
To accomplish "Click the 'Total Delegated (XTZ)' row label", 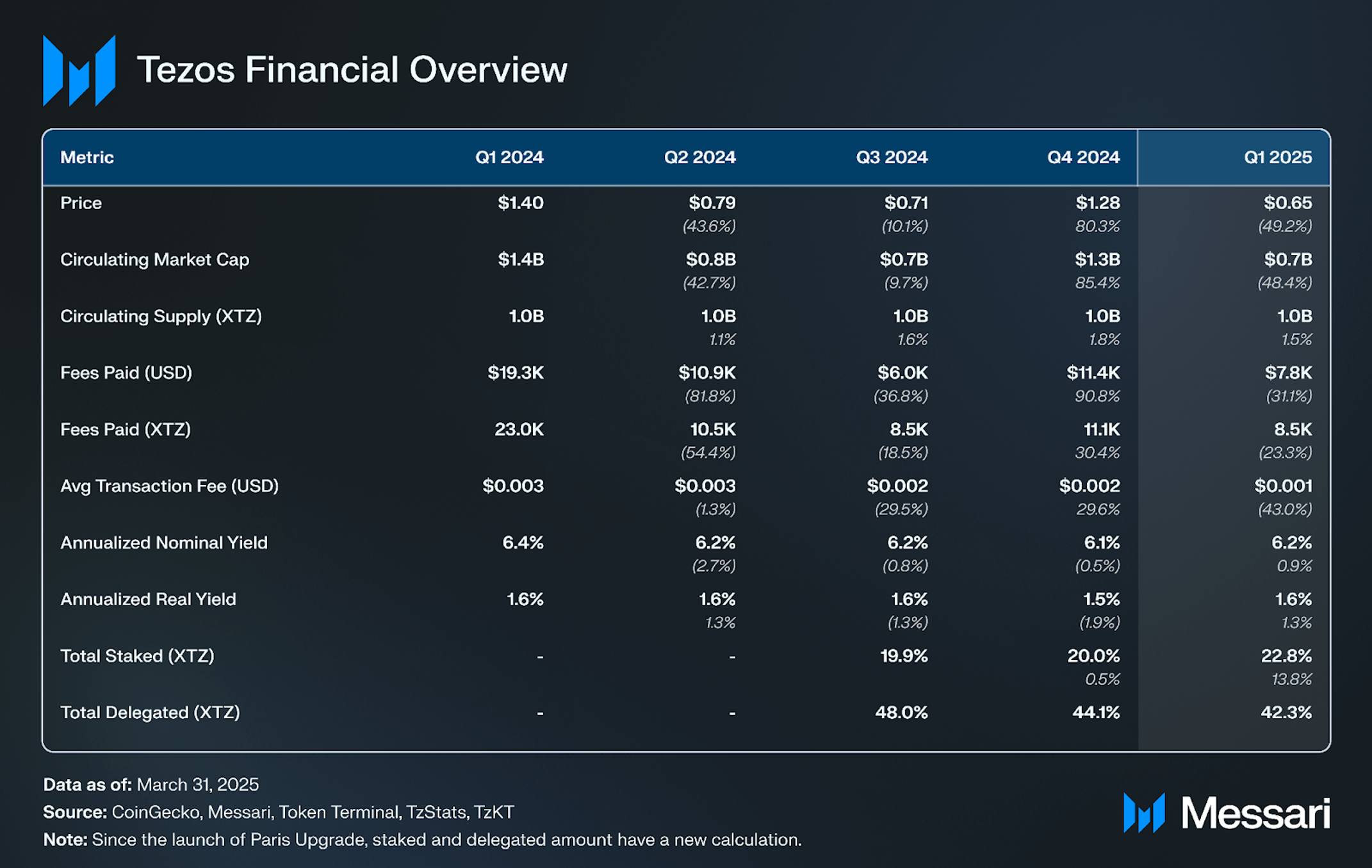I will click(151, 712).
